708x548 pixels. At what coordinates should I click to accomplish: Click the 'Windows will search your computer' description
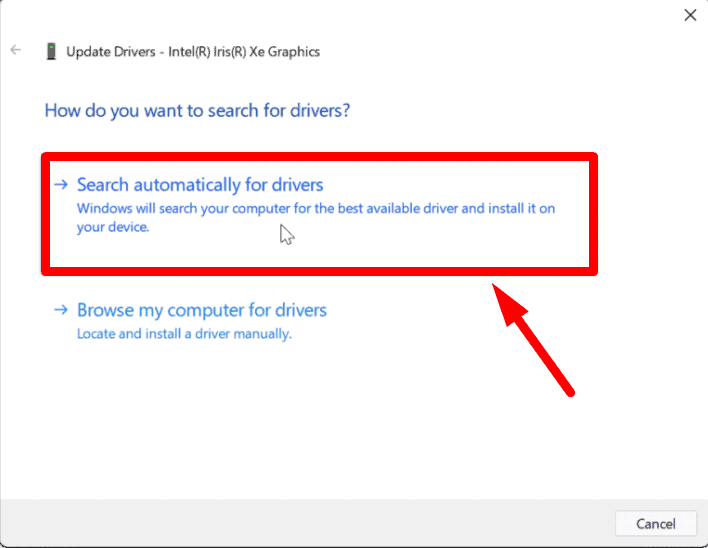point(316,218)
